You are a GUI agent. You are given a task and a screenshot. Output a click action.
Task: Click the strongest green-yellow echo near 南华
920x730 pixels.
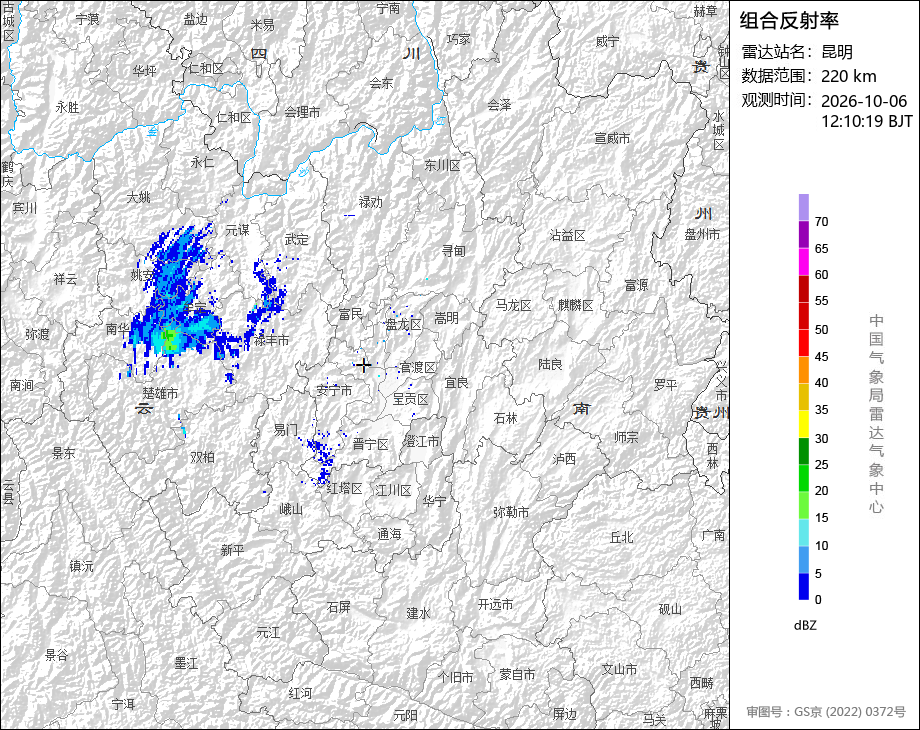tap(168, 339)
